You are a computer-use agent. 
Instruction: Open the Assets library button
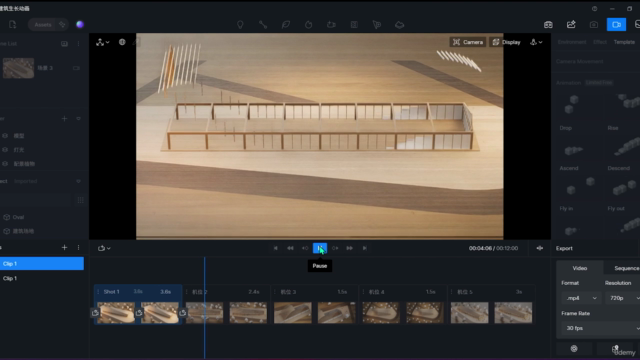[42, 24]
